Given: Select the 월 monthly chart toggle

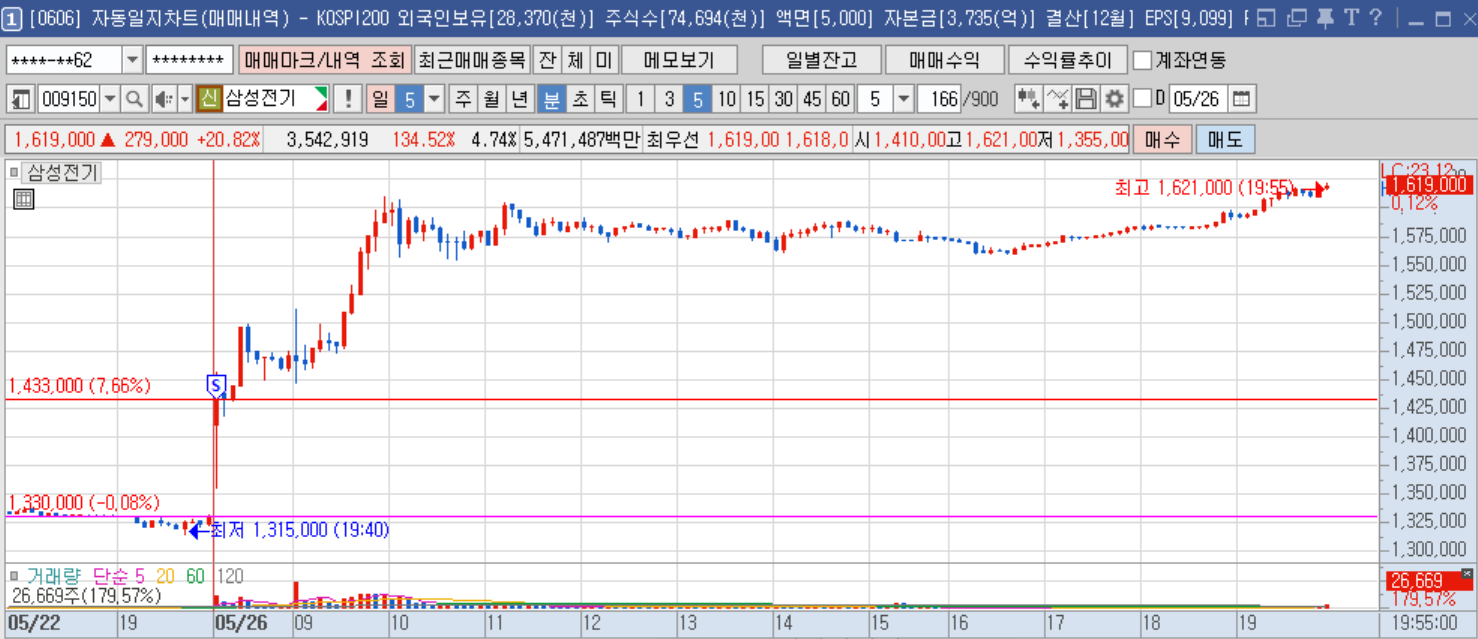Looking at the screenshot, I should tap(491, 99).
